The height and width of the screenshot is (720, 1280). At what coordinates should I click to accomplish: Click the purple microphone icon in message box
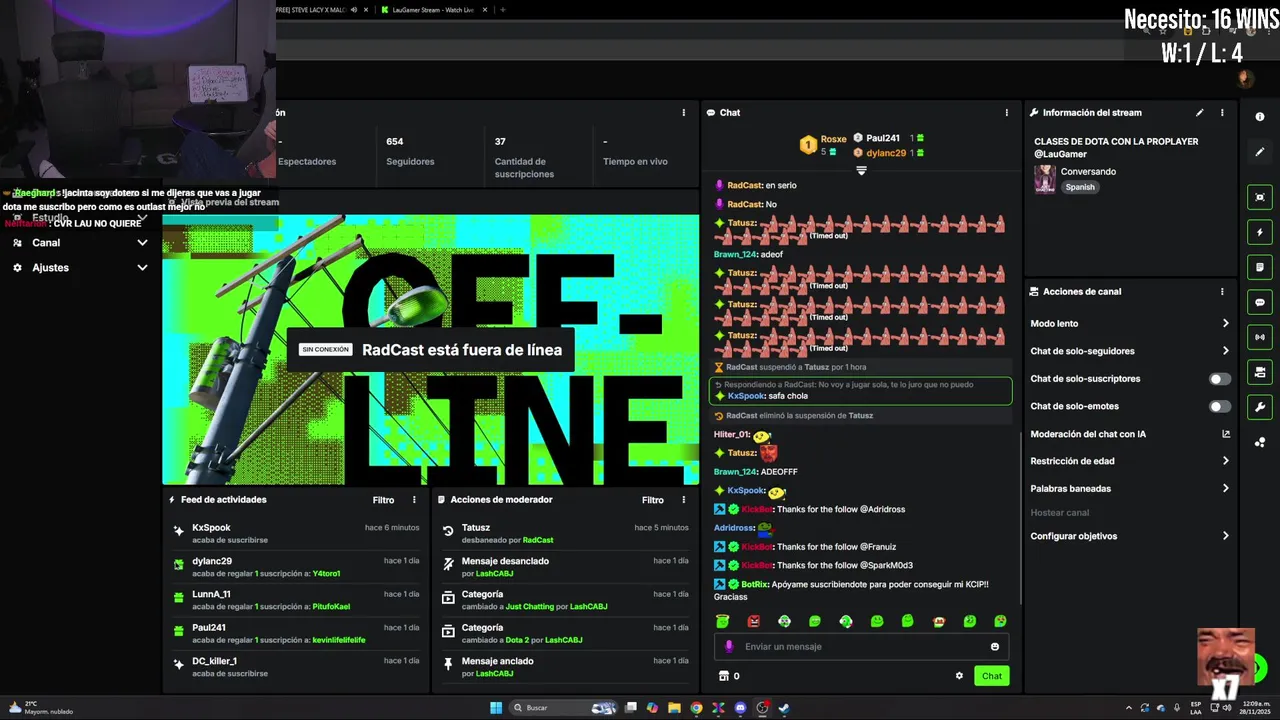tap(729, 647)
